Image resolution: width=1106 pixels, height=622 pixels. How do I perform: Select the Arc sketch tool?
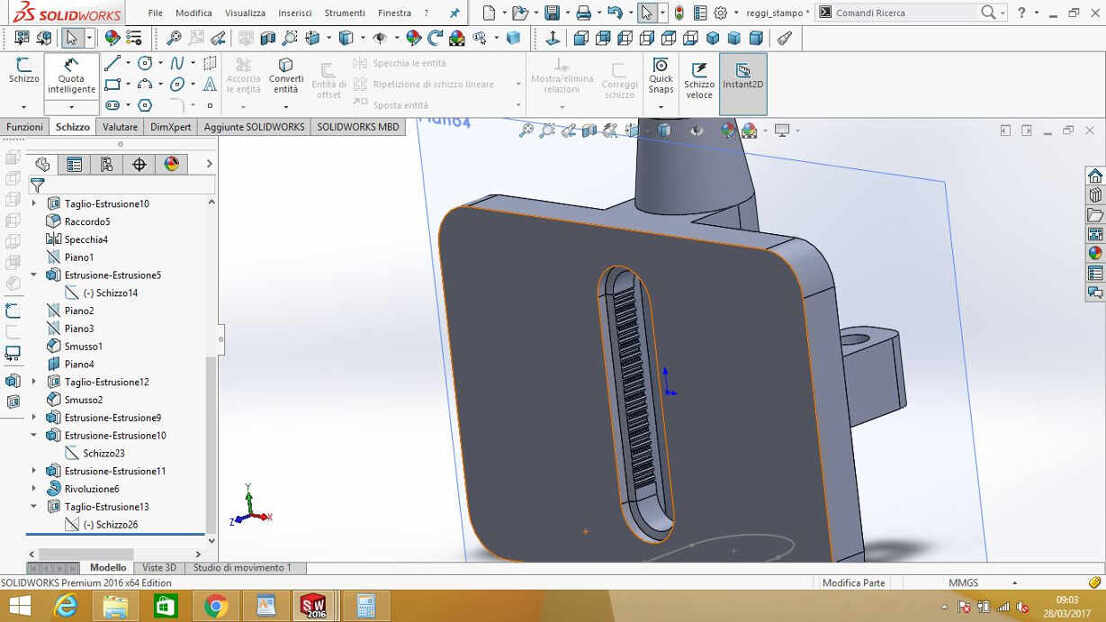145,85
